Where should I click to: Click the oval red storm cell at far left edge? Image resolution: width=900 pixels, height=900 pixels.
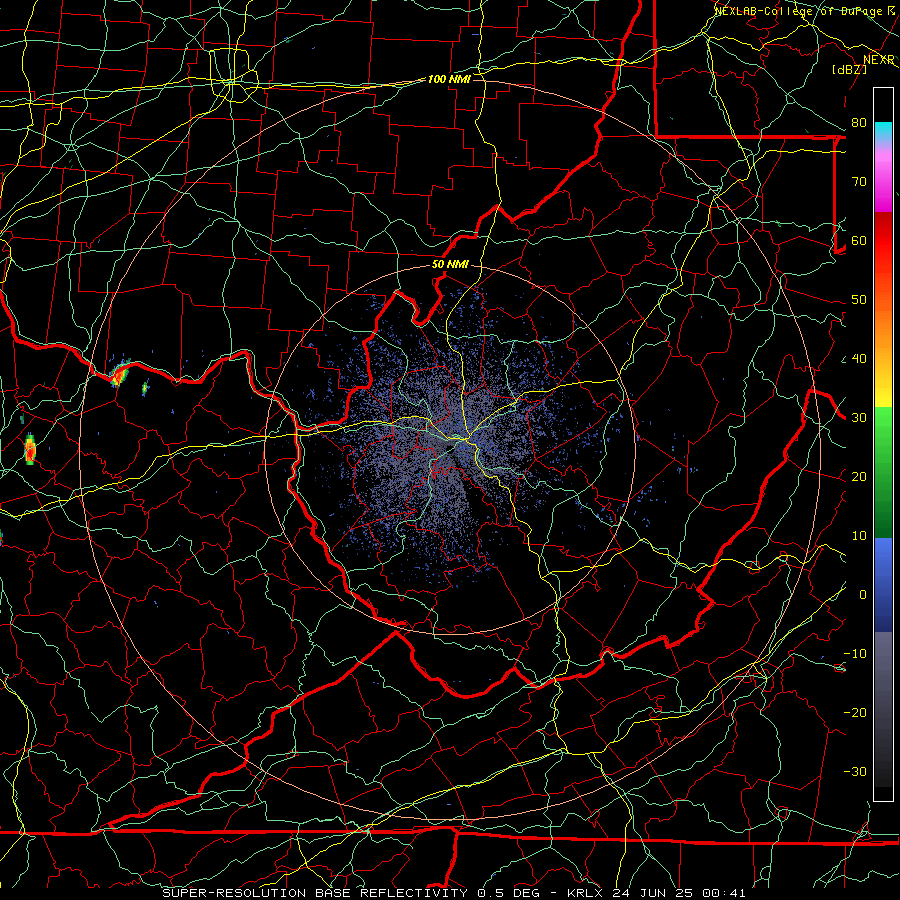coord(30,449)
